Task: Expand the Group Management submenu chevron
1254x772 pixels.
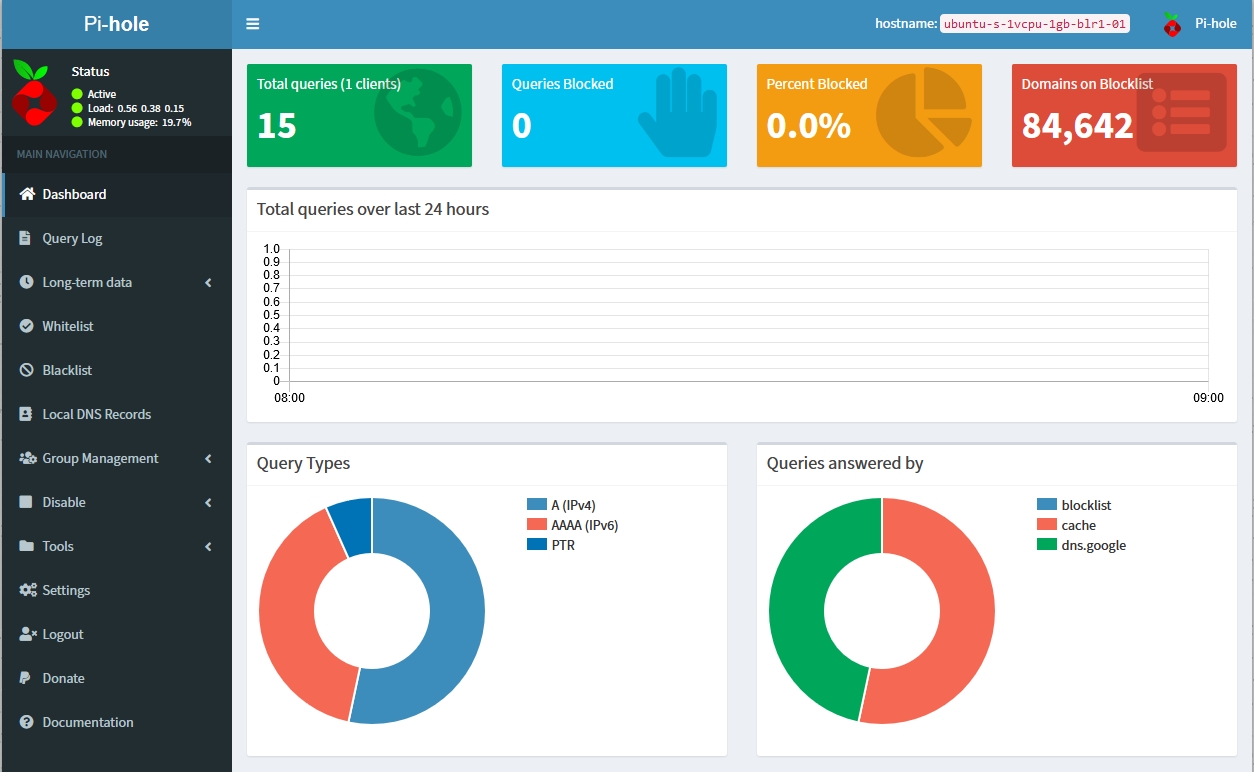Action: (208, 459)
